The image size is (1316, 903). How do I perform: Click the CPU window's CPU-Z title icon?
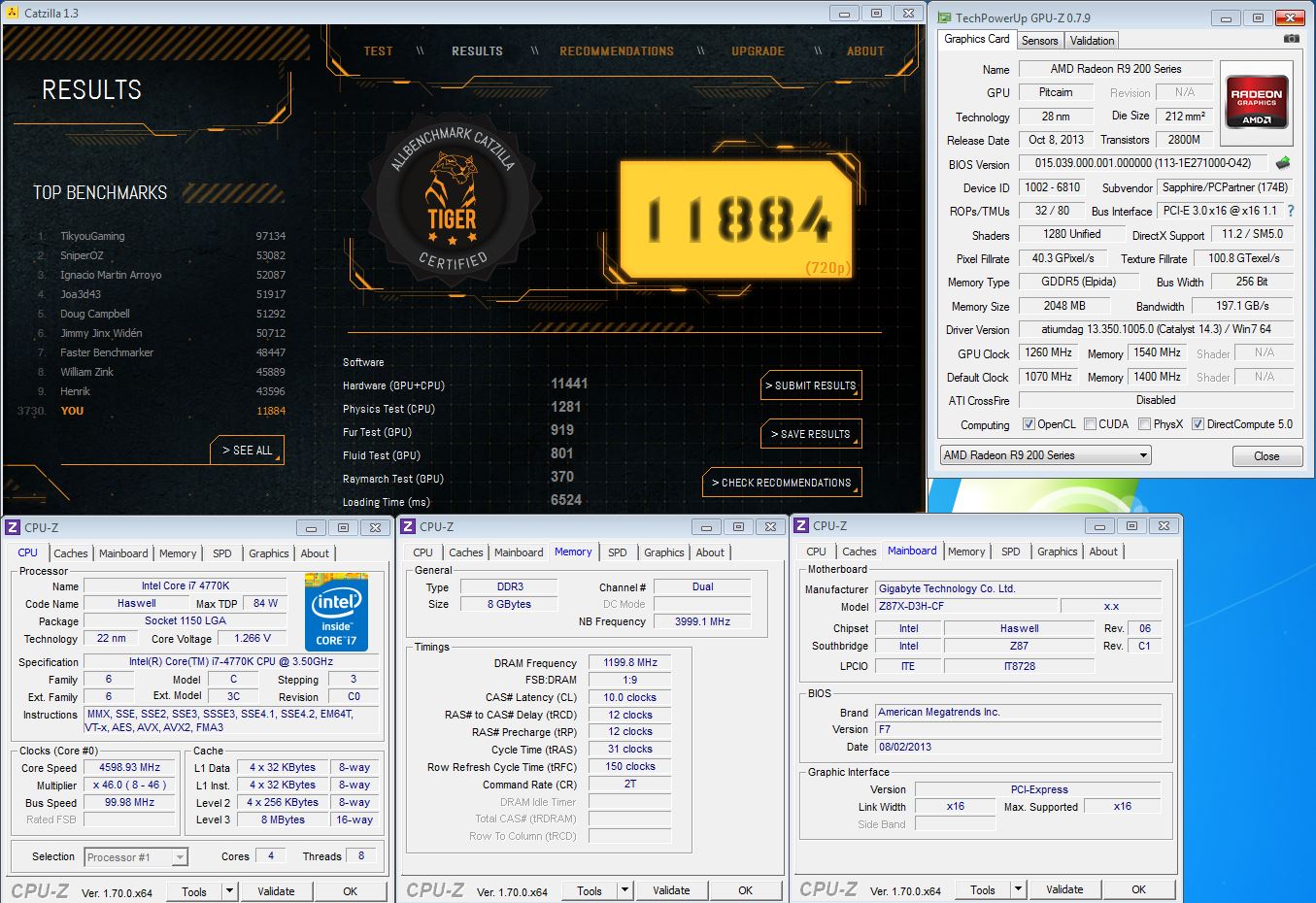[x=13, y=527]
